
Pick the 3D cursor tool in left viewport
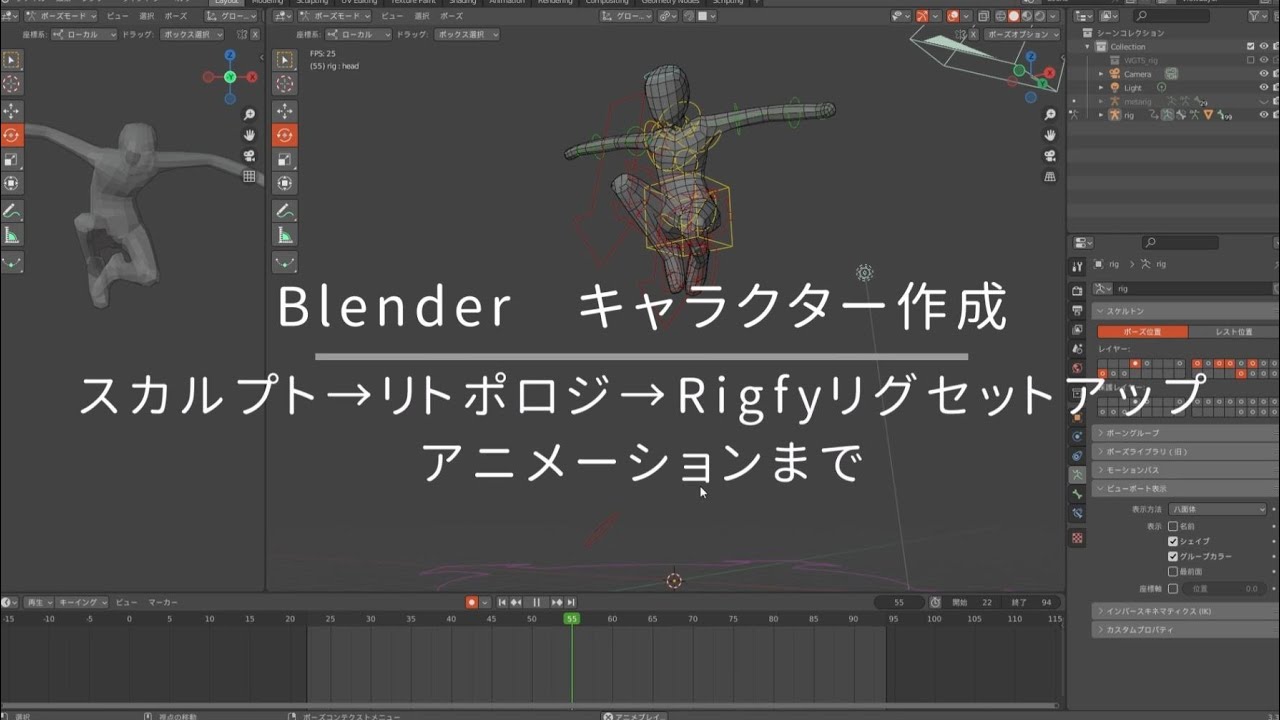12,85
